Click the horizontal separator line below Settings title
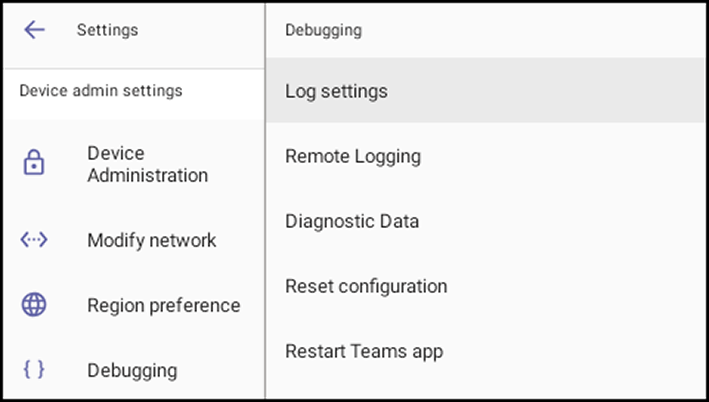Image resolution: width=709 pixels, height=402 pixels. pyautogui.click(x=133, y=69)
